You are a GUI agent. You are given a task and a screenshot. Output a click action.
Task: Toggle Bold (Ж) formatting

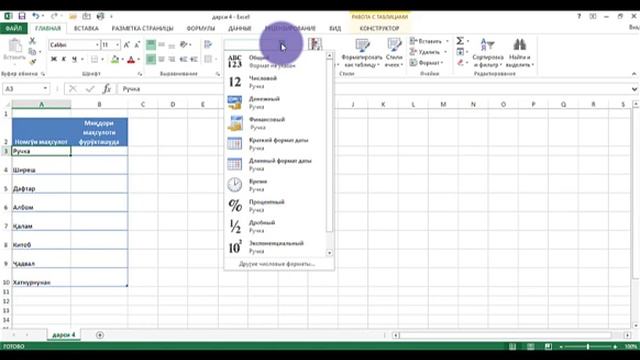pyautogui.click(x=53, y=60)
